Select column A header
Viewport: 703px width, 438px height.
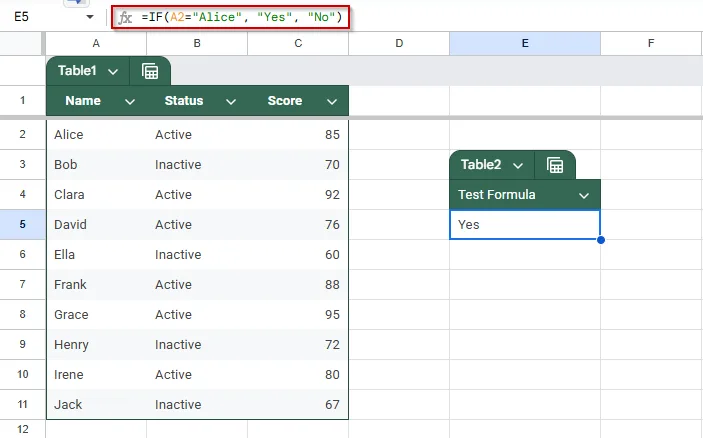(96, 43)
